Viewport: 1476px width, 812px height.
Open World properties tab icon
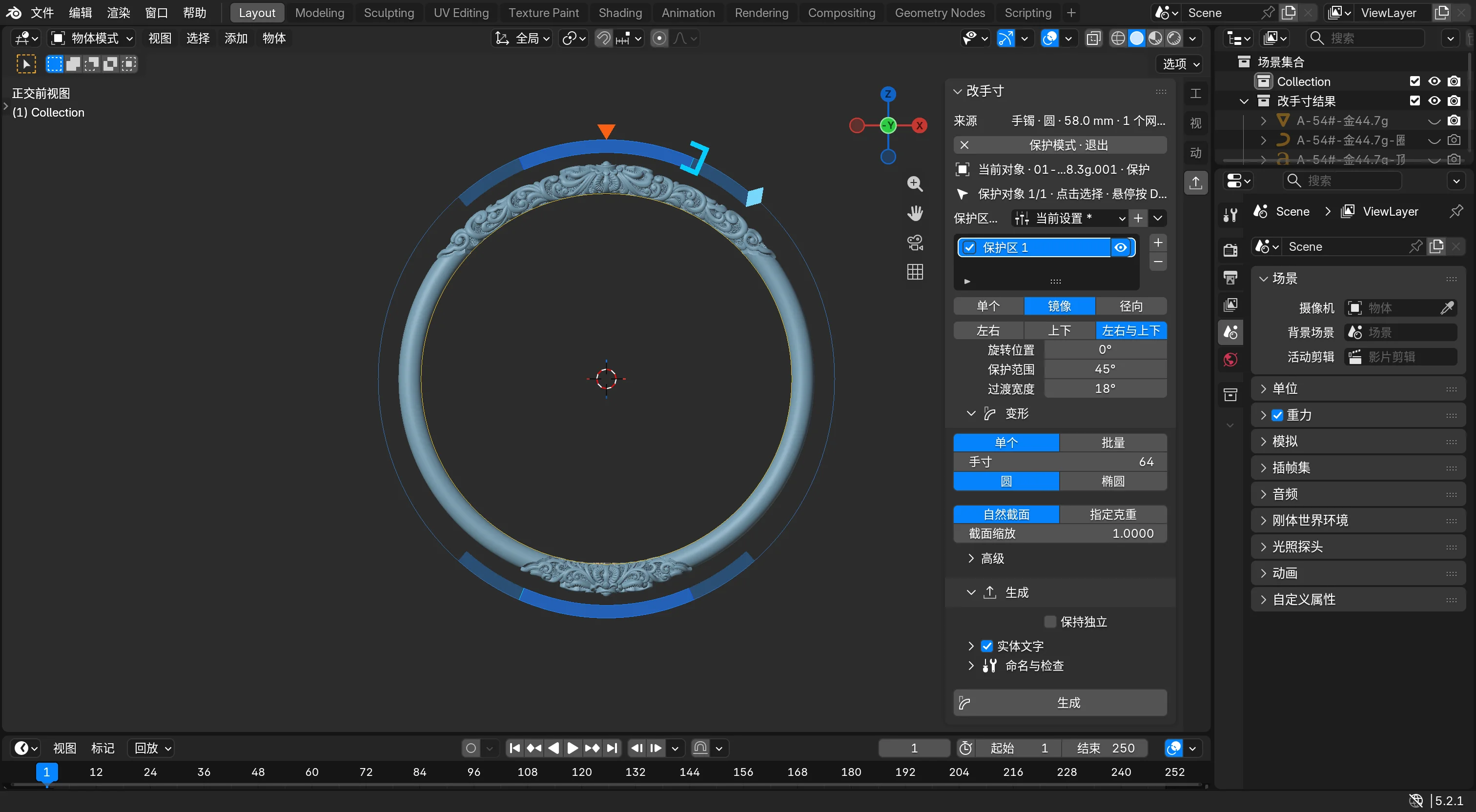1230,360
